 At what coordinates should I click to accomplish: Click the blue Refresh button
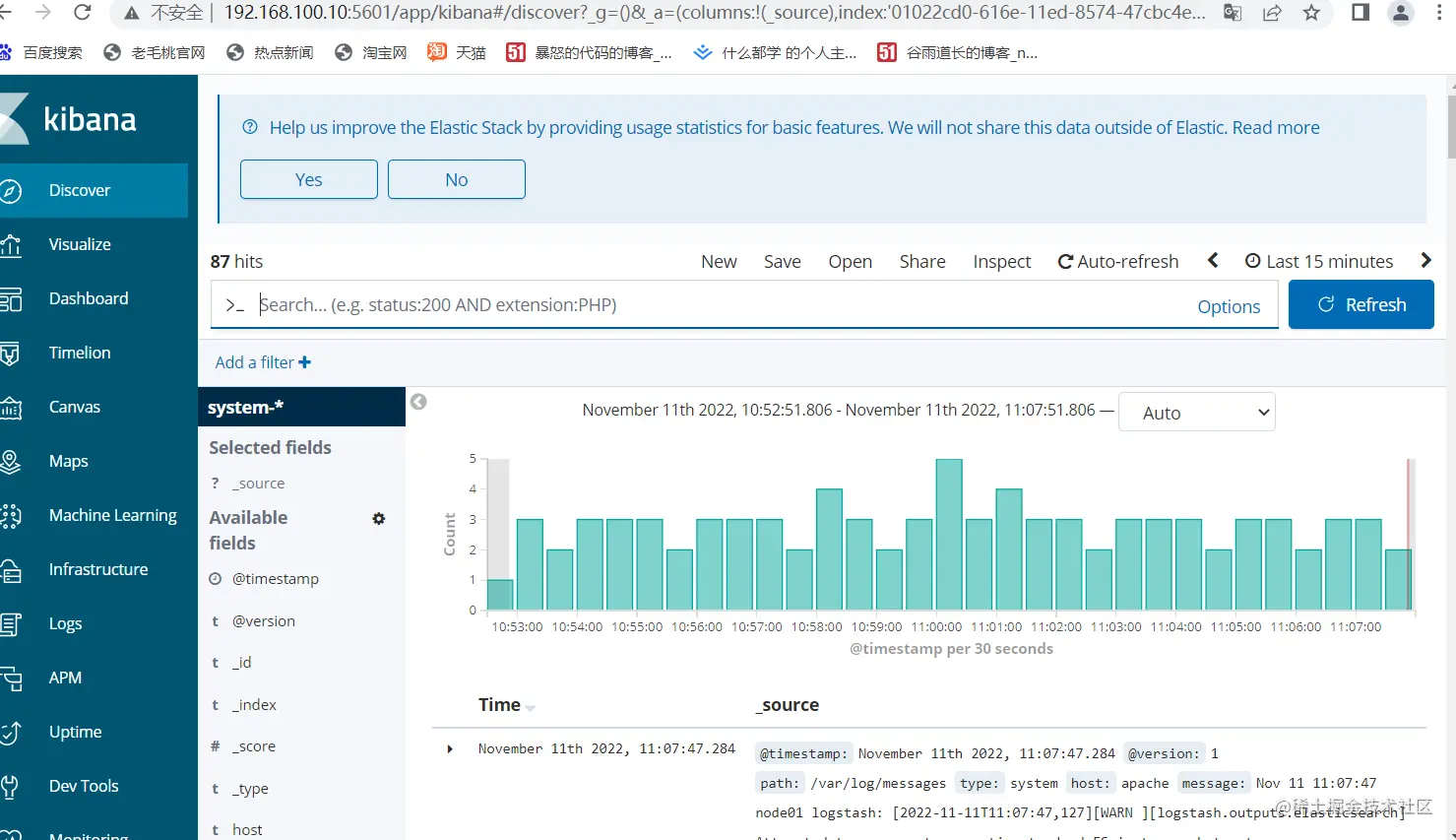(1361, 304)
